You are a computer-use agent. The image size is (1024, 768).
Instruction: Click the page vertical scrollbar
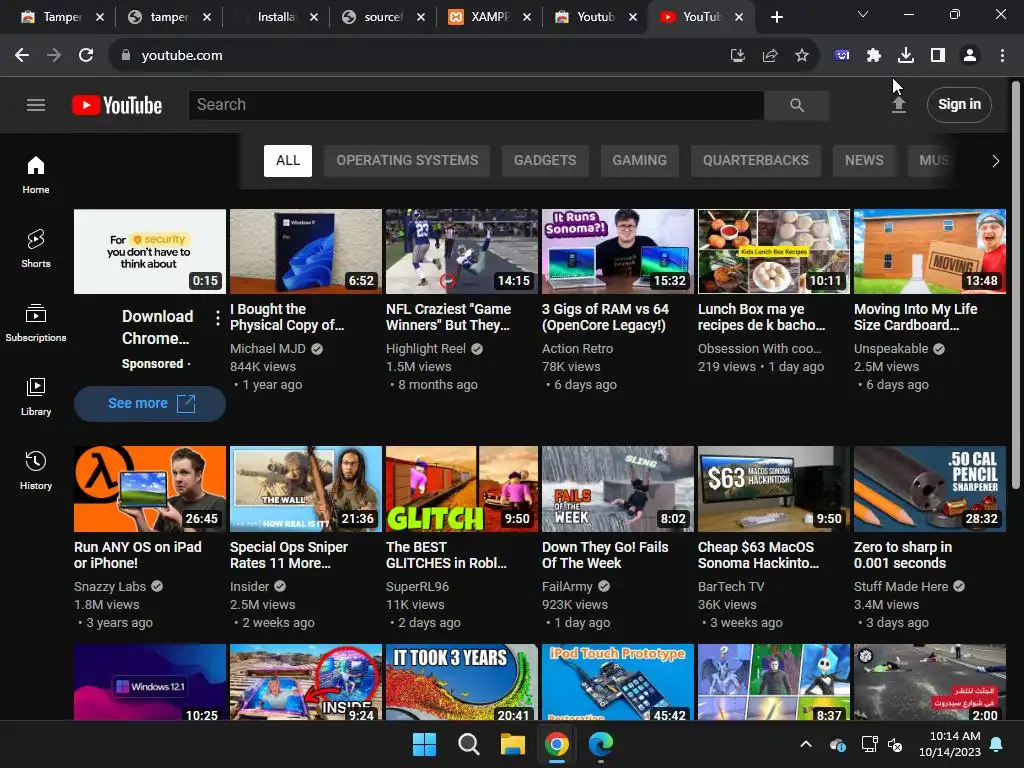[1016, 284]
